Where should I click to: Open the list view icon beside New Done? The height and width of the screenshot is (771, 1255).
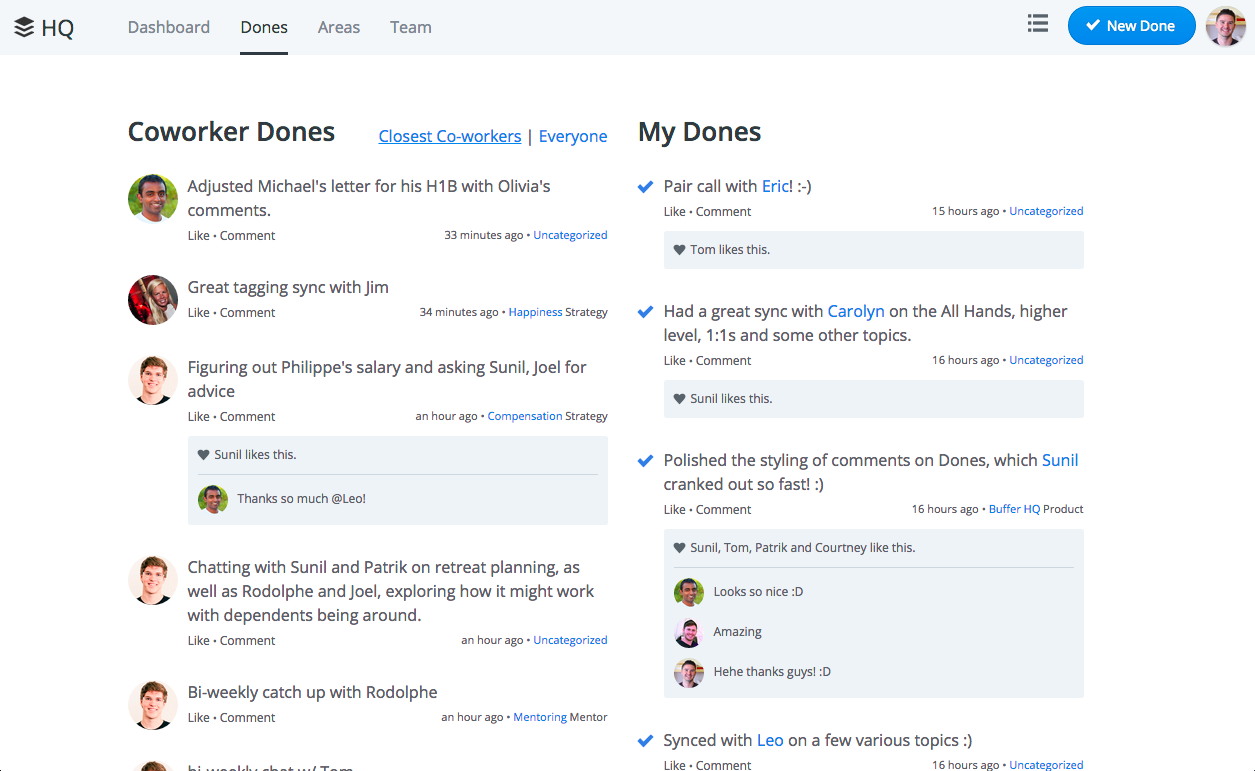(x=1037, y=23)
